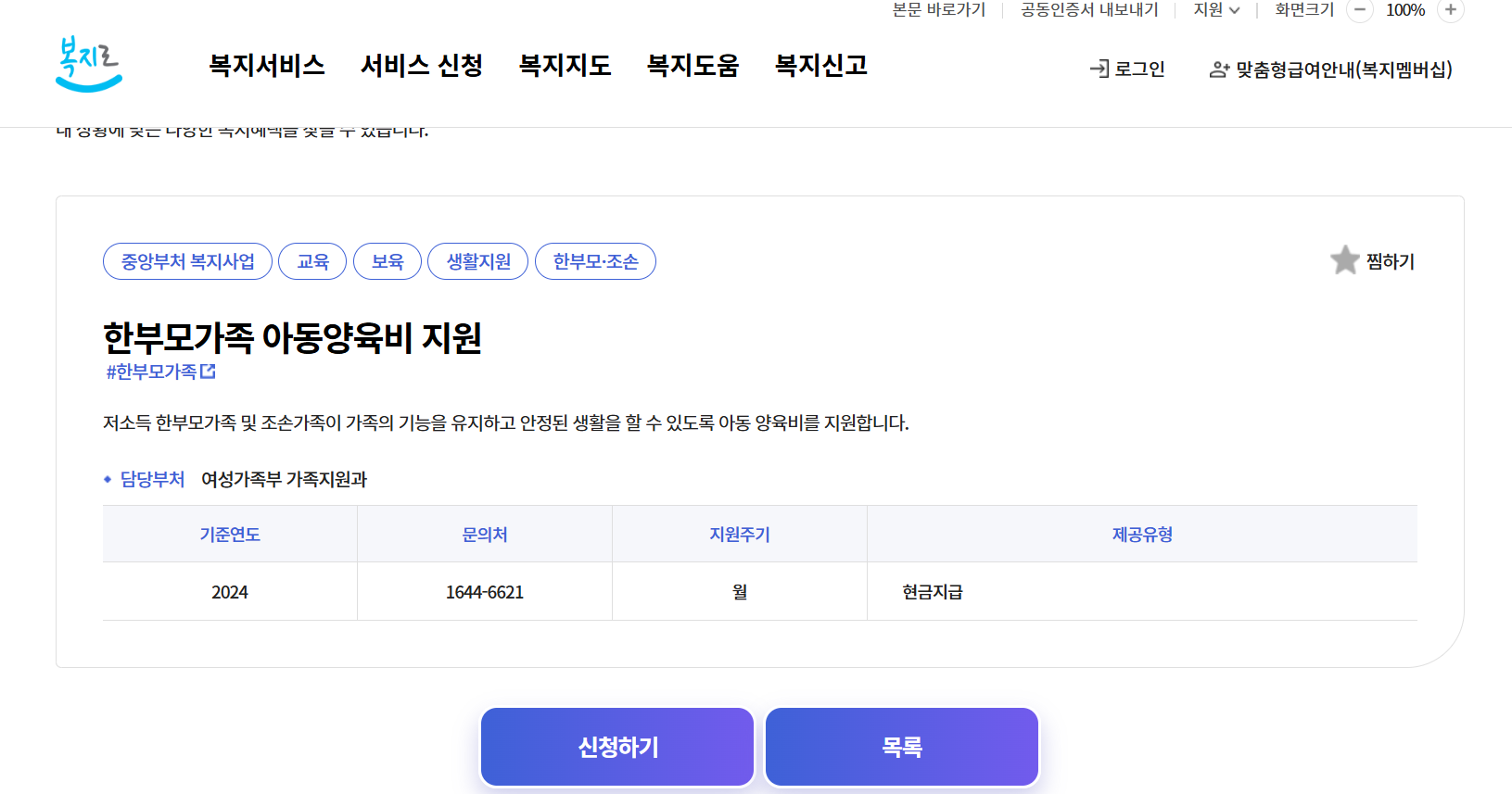The height and width of the screenshot is (794, 1512).
Task: Click the 1644-6621 phone number cell
Action: 485,592
